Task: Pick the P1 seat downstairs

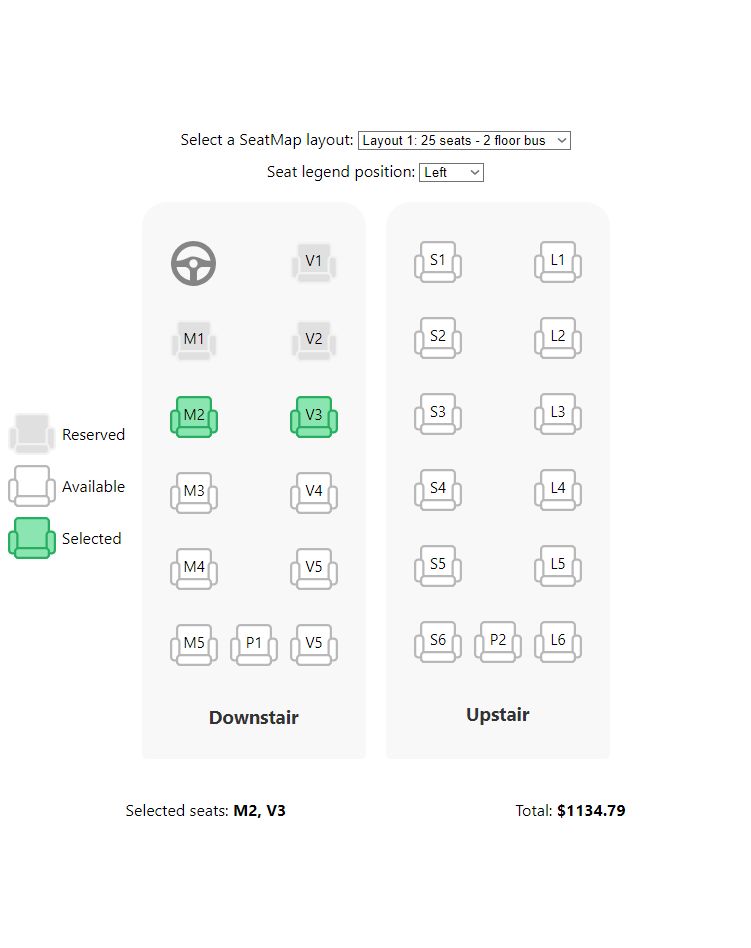Action: [x=254, y=644]
